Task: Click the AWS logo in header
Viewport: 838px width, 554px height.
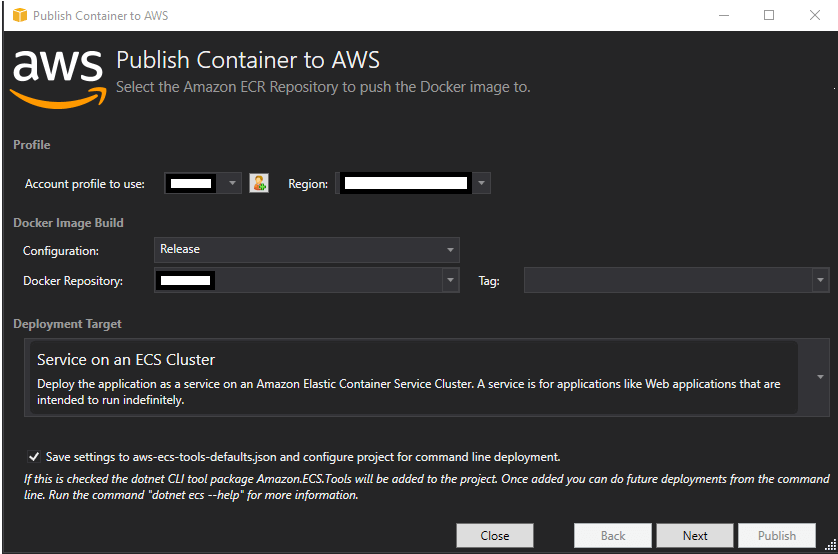Action: tap(58, 79)
